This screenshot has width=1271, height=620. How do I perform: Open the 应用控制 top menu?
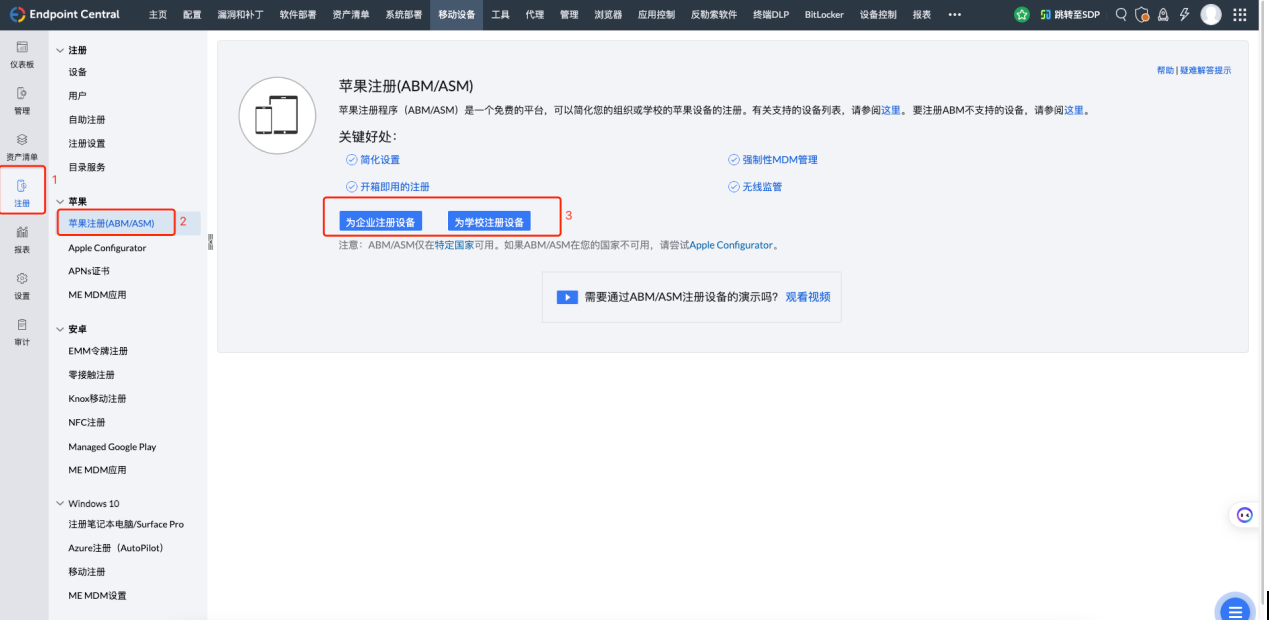(656, 14)
